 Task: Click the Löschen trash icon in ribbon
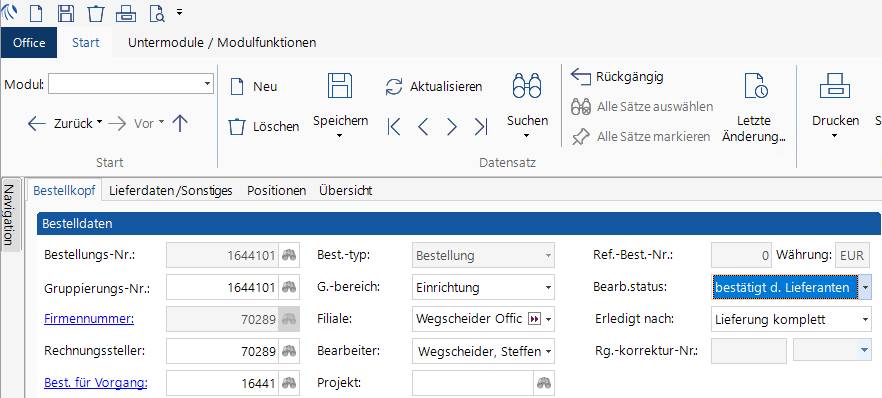tap(237, 126)
